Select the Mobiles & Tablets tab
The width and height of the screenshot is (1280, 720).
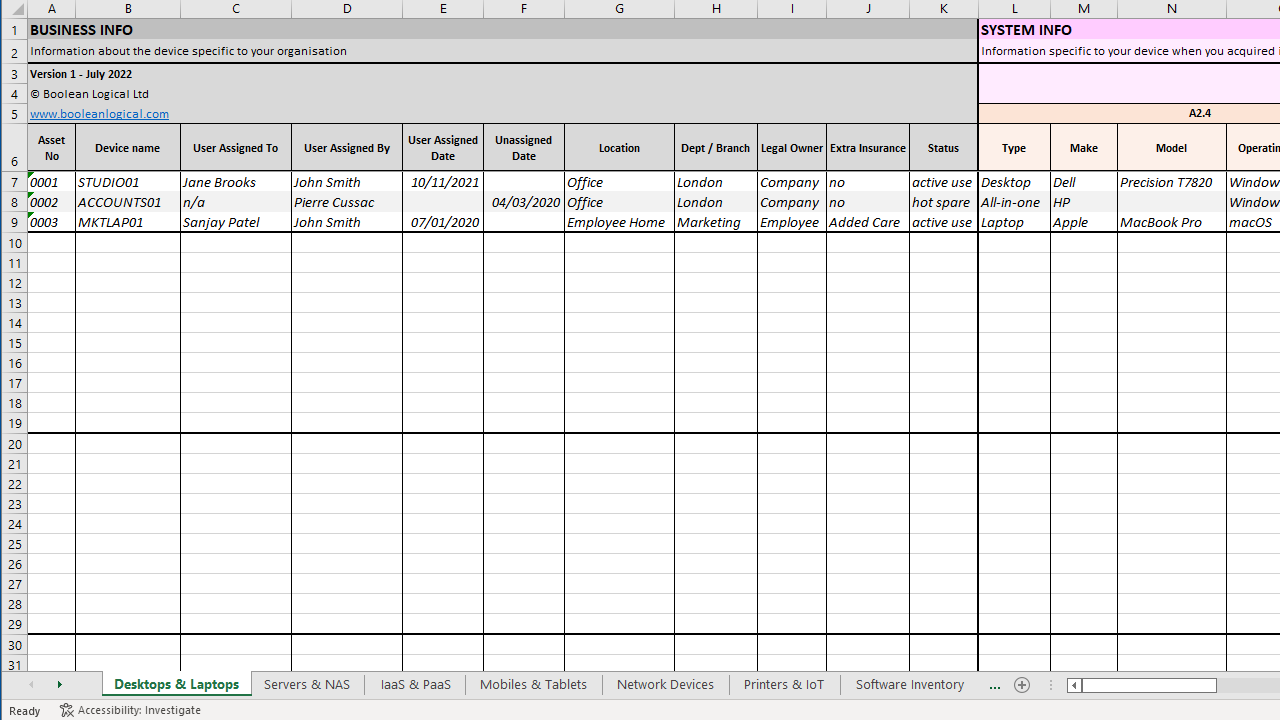click(533, 684)
